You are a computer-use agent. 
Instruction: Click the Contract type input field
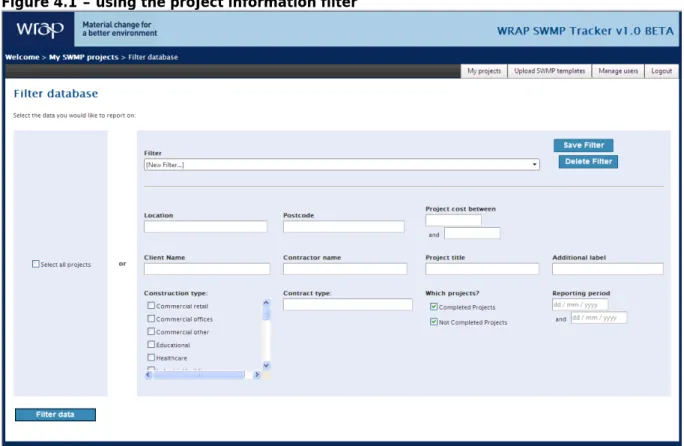pyautogui.click(x=347, y=304)
